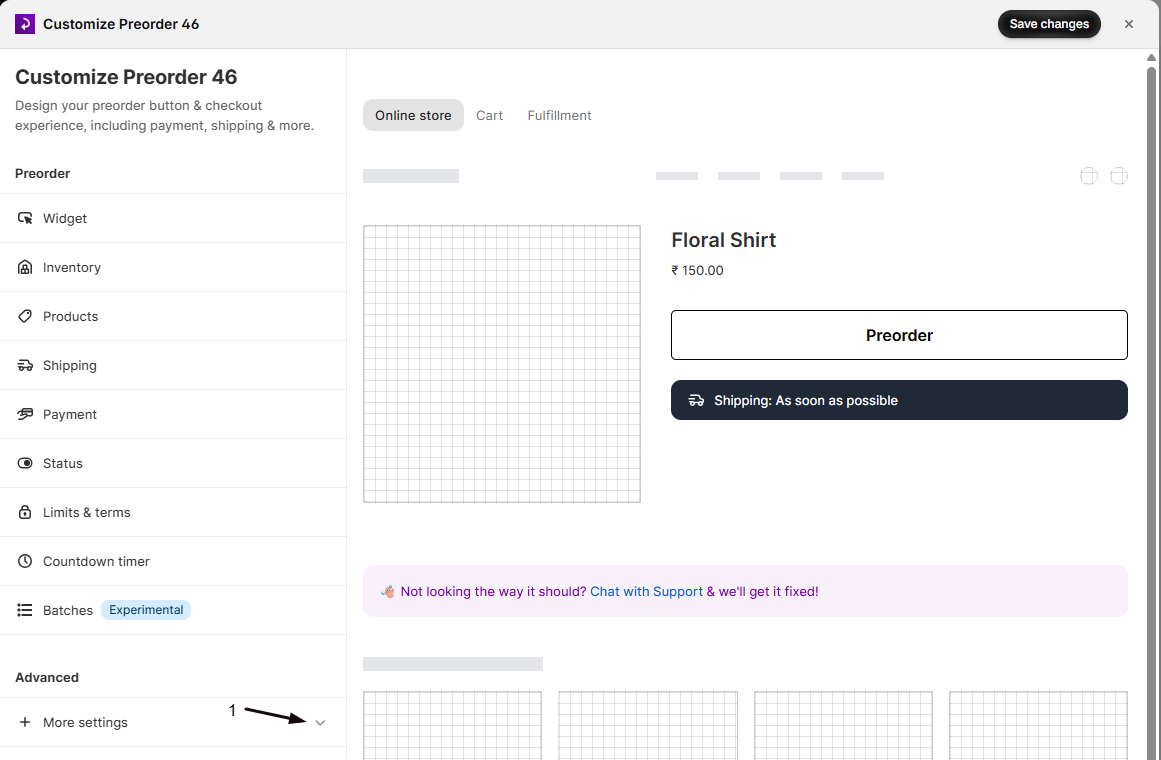Select the Online store tab

pos(413,115)
